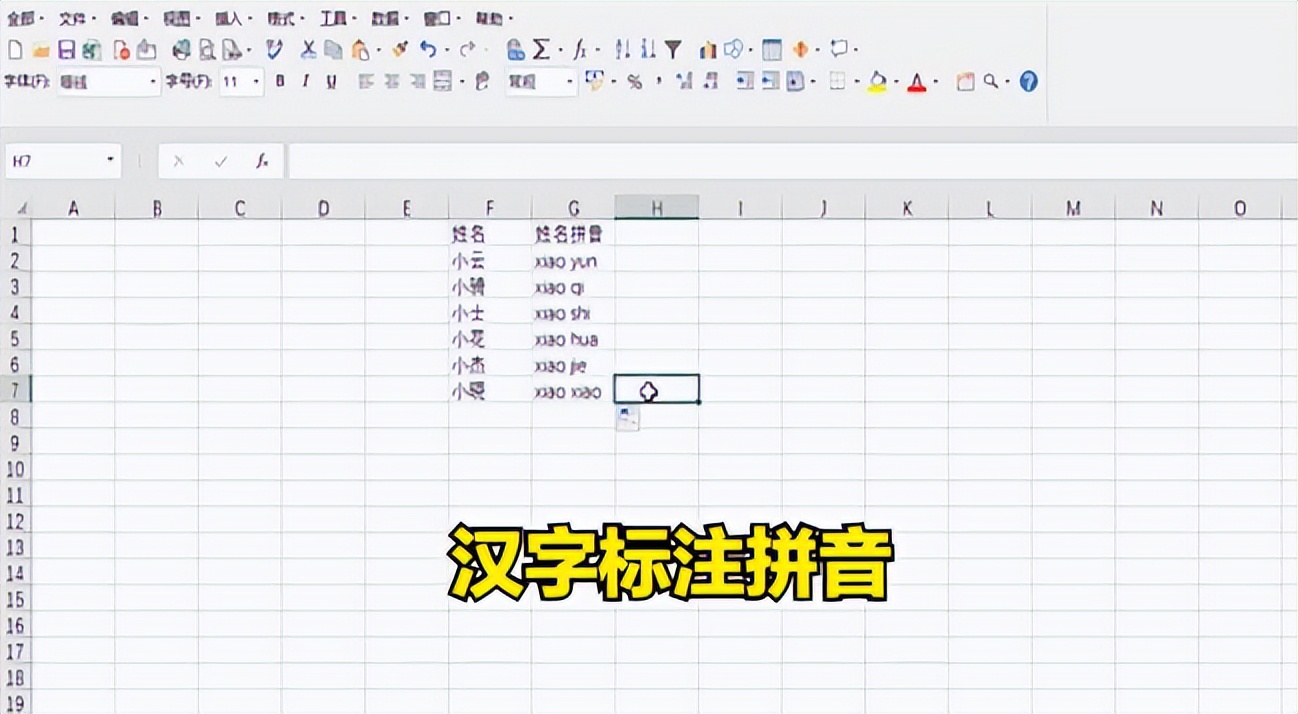The image size is (1298, 714).
Task: Toggle Underline formatting
Action: [331, 82]
